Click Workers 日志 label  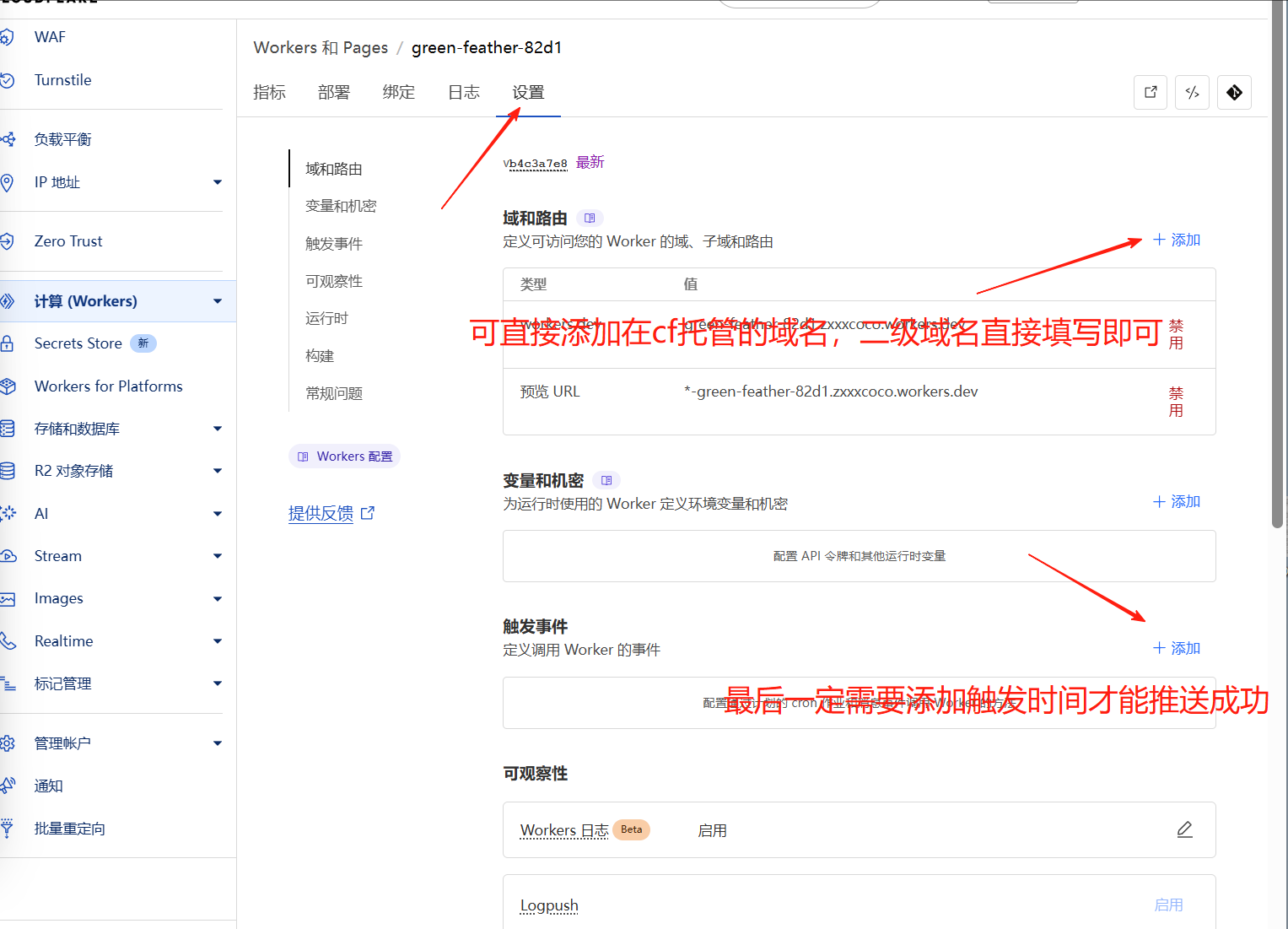tap(564, 830)
